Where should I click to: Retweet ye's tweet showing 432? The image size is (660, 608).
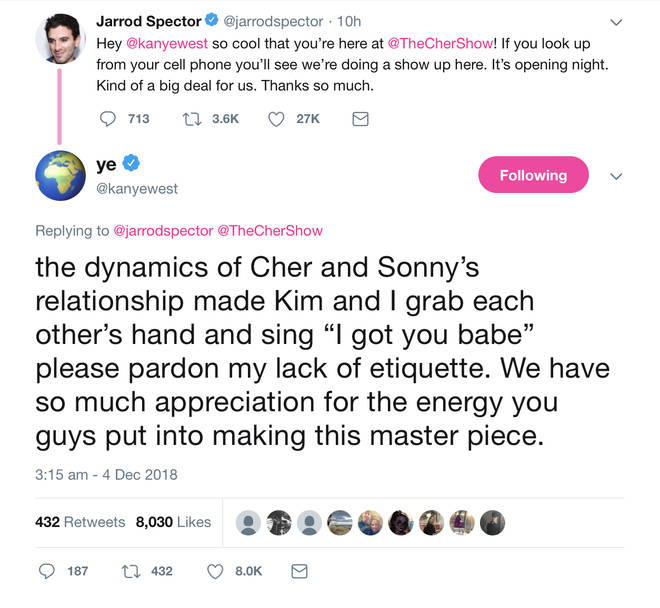point(130,571)
